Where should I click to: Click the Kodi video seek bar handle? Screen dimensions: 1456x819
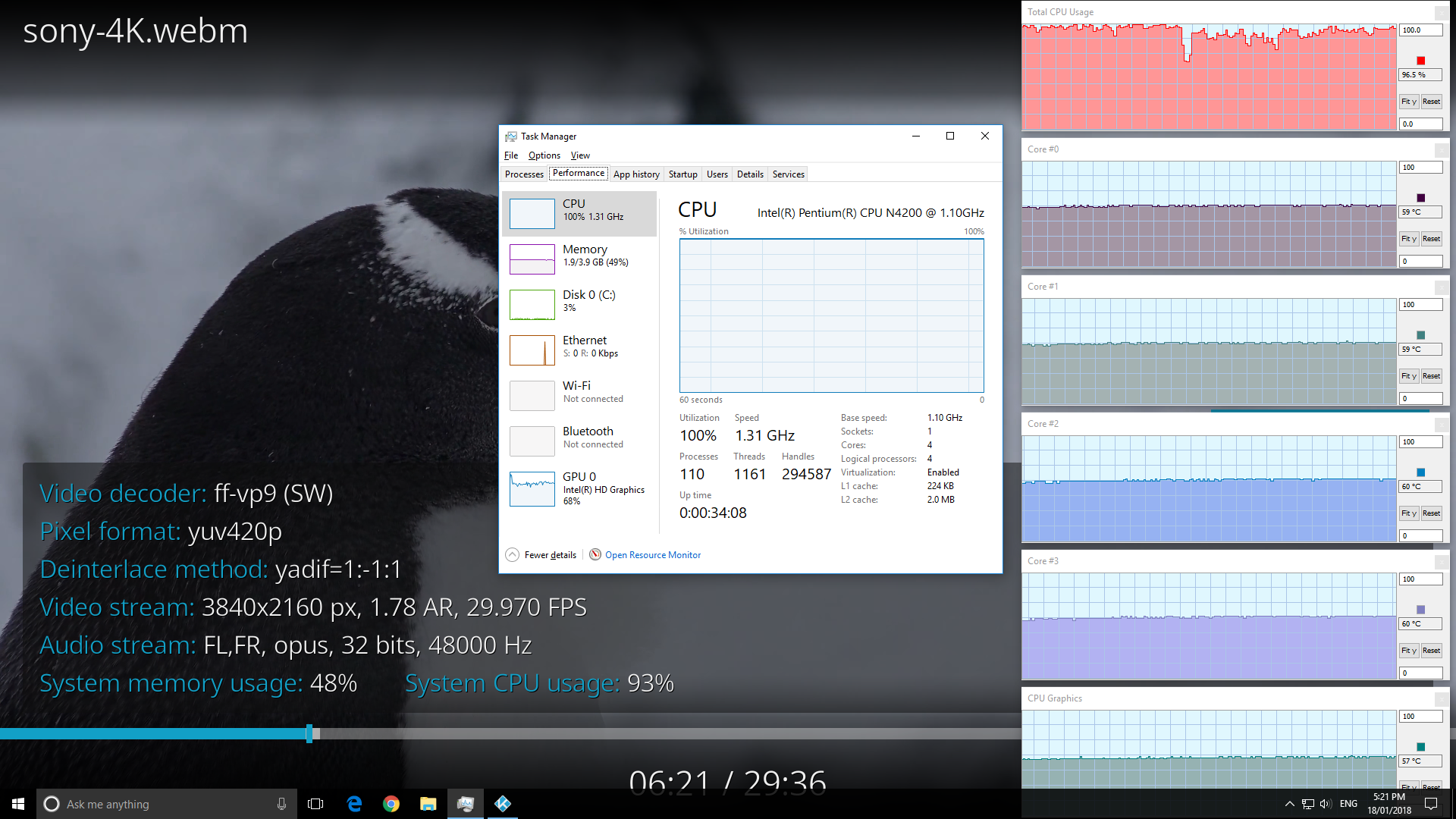point(309,733)
